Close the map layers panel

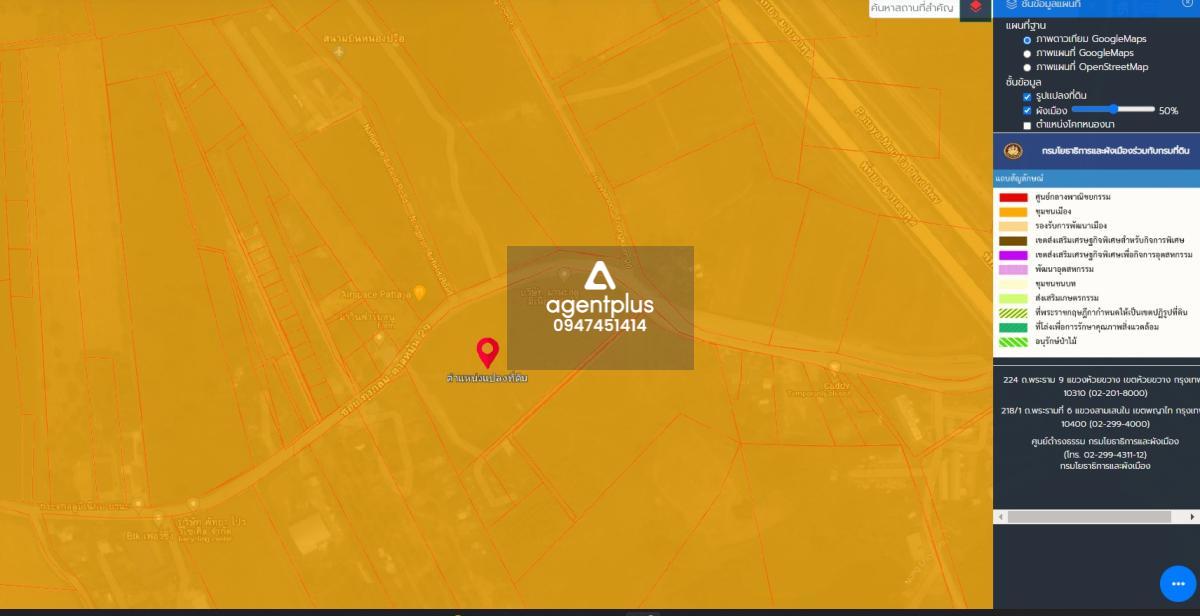[x=1188, y=4]
